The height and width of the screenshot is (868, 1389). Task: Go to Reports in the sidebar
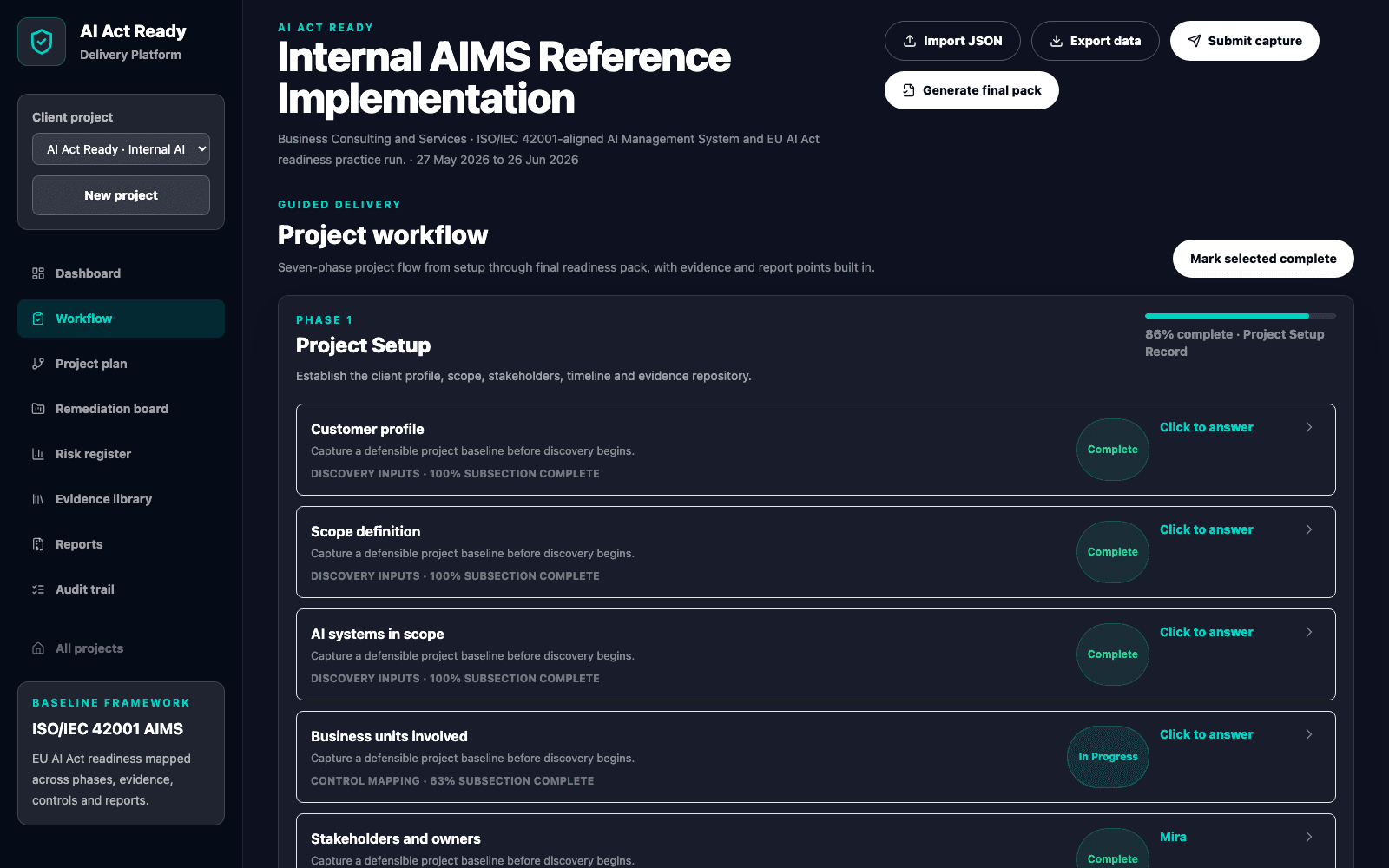[x=121, y=544]
